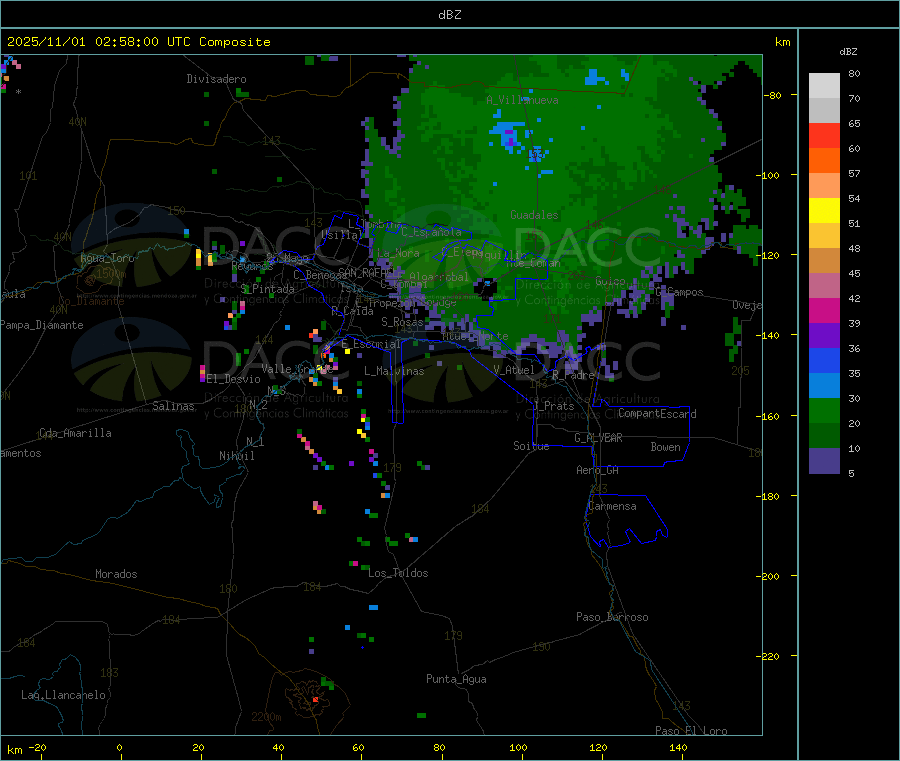Select the V_Atuel label
The width and height of the screenshot is (900, 761).
click(x=514, y=370)
